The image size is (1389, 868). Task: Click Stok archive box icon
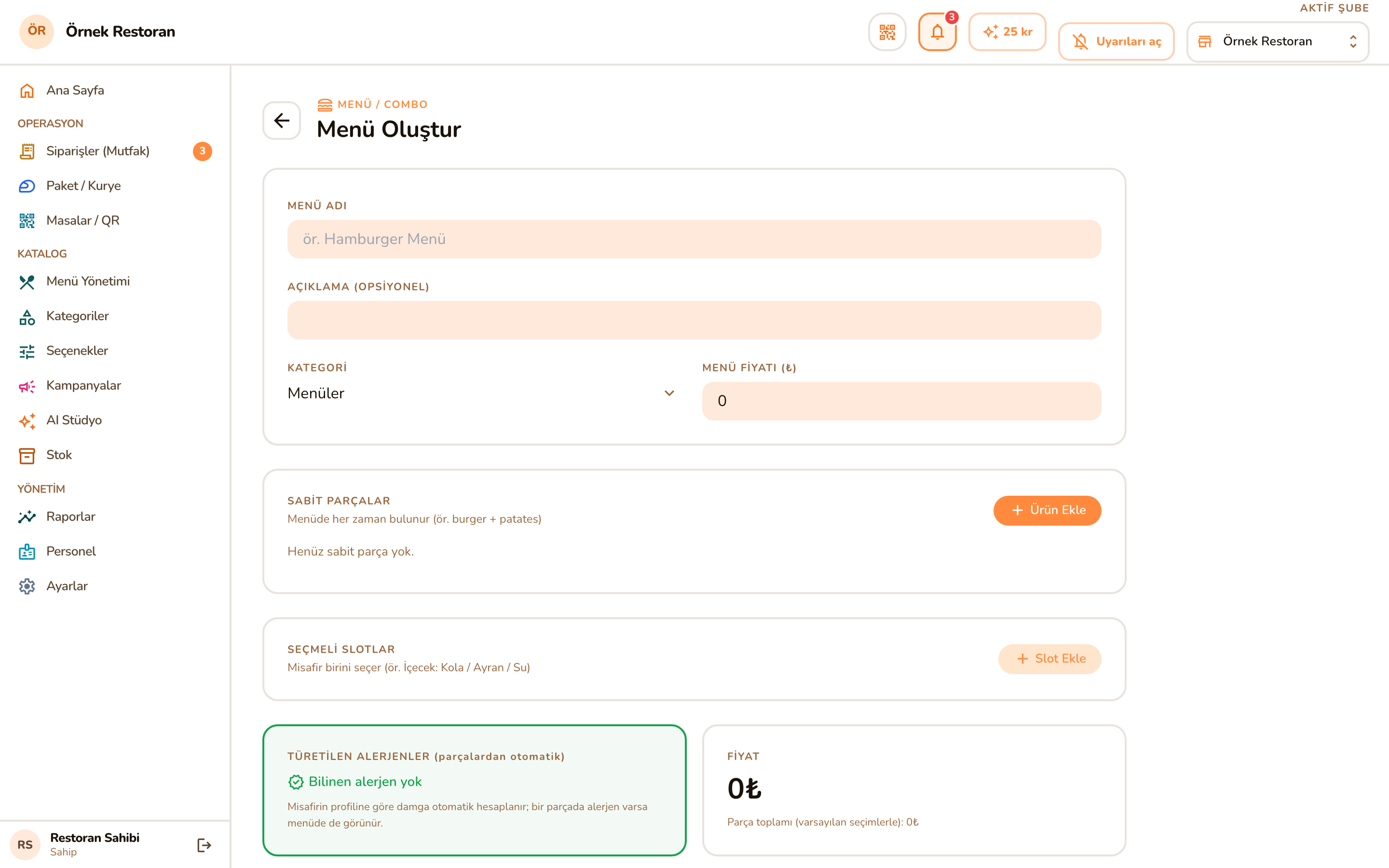coord(27,455)
